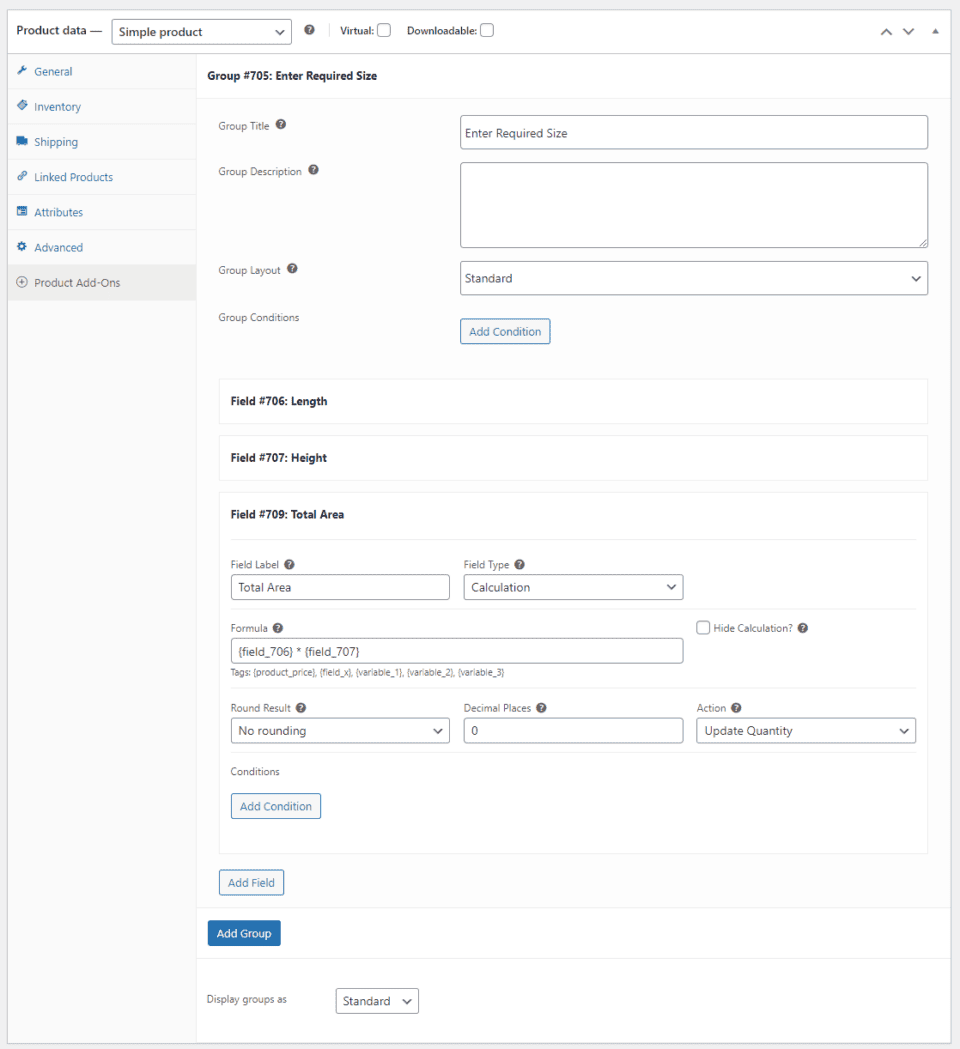This screenshot has height=1049, width=960.
Task: Change the Action dropdown from Update Quantity
Action: [x=805, y=730]
